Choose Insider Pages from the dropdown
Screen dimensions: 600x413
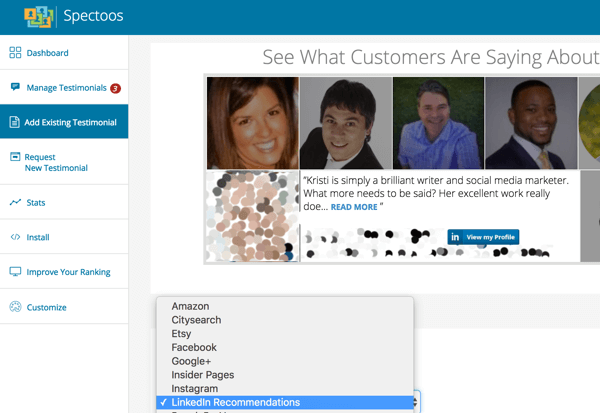tap(285, 375)
